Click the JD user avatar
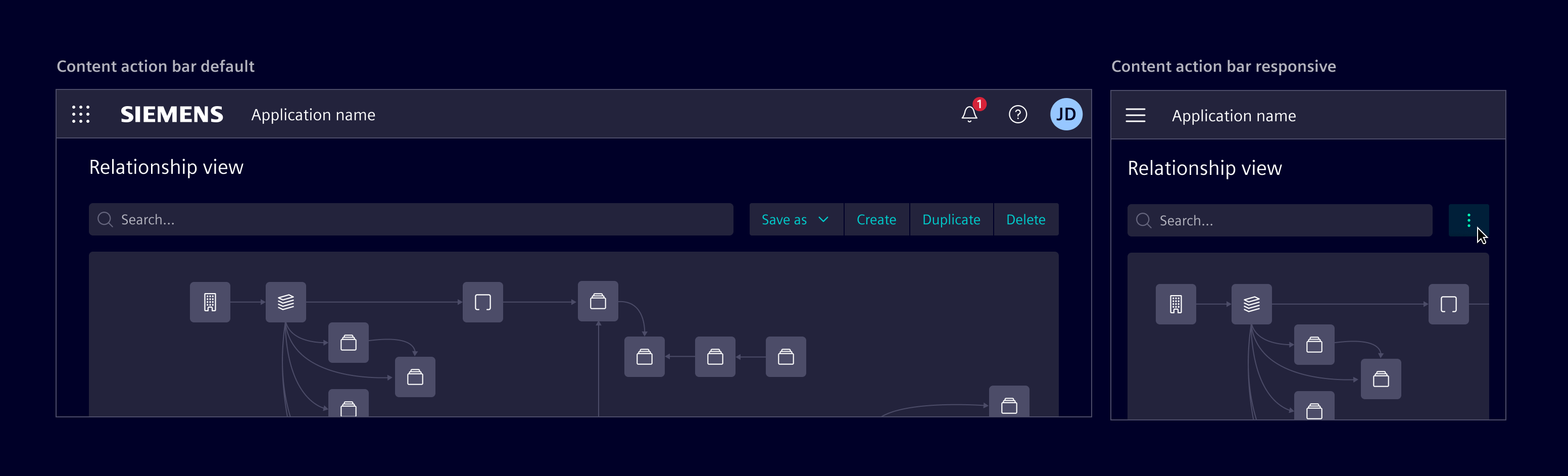This screenshot has width=1568, height=476. 1066,114
